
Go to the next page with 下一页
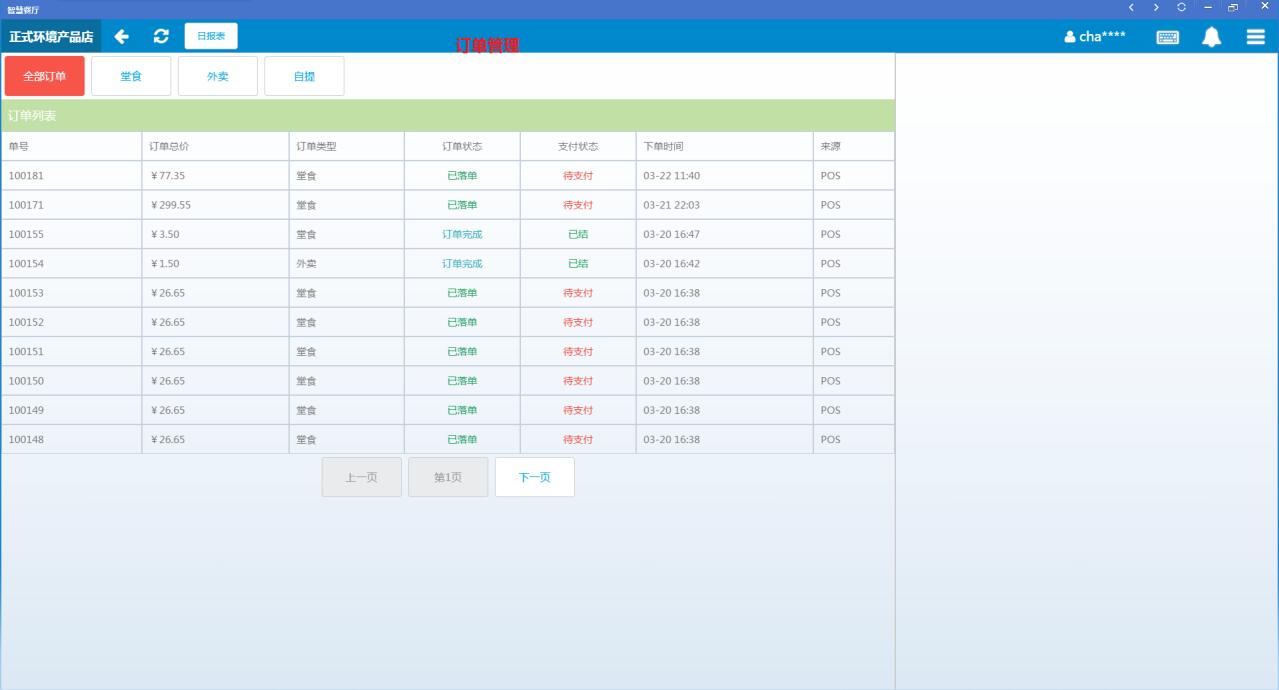point(535,477)
